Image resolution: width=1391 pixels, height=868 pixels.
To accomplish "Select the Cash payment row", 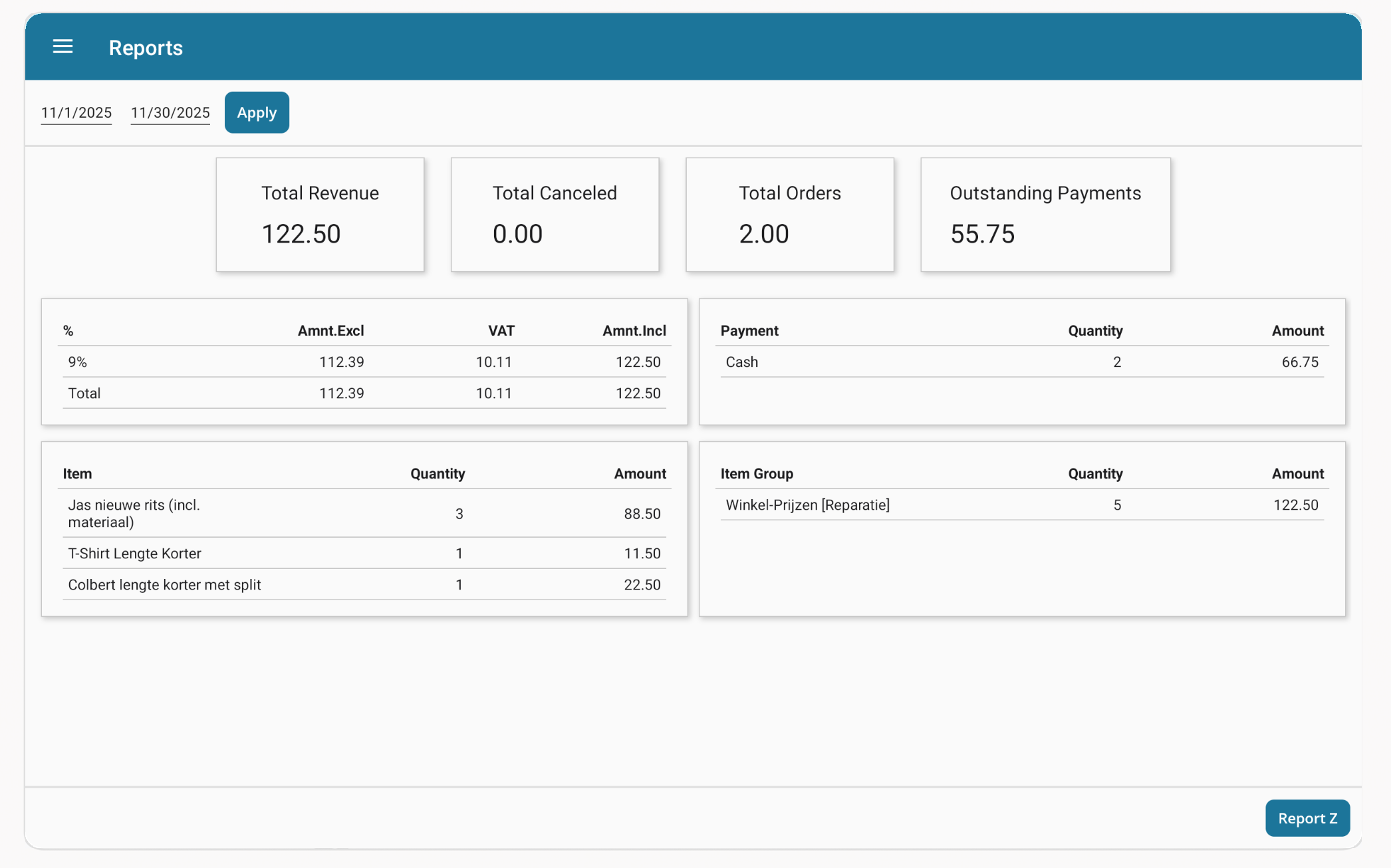I will coord(1022,362).
